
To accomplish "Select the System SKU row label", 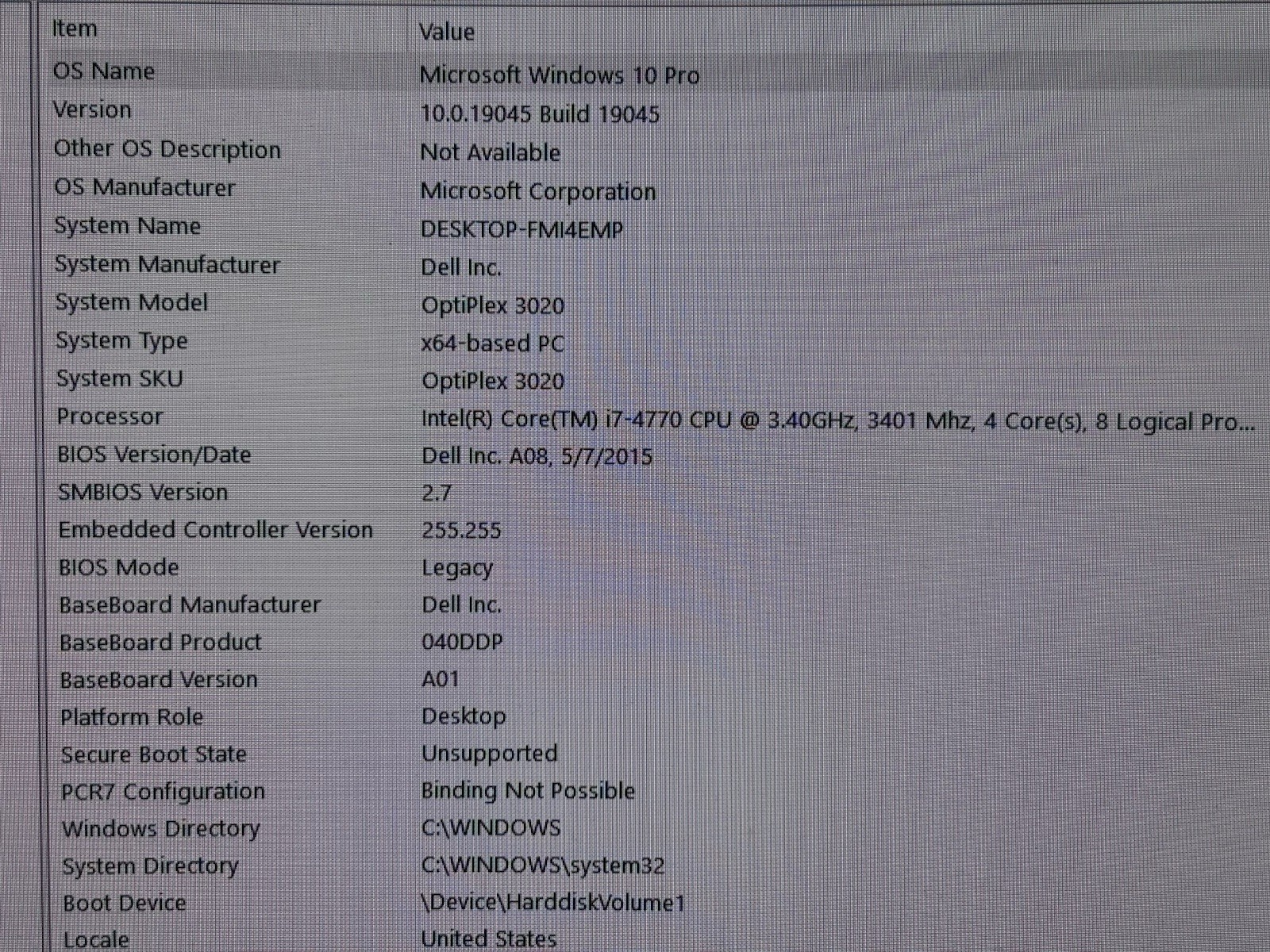I will (119, 378).
